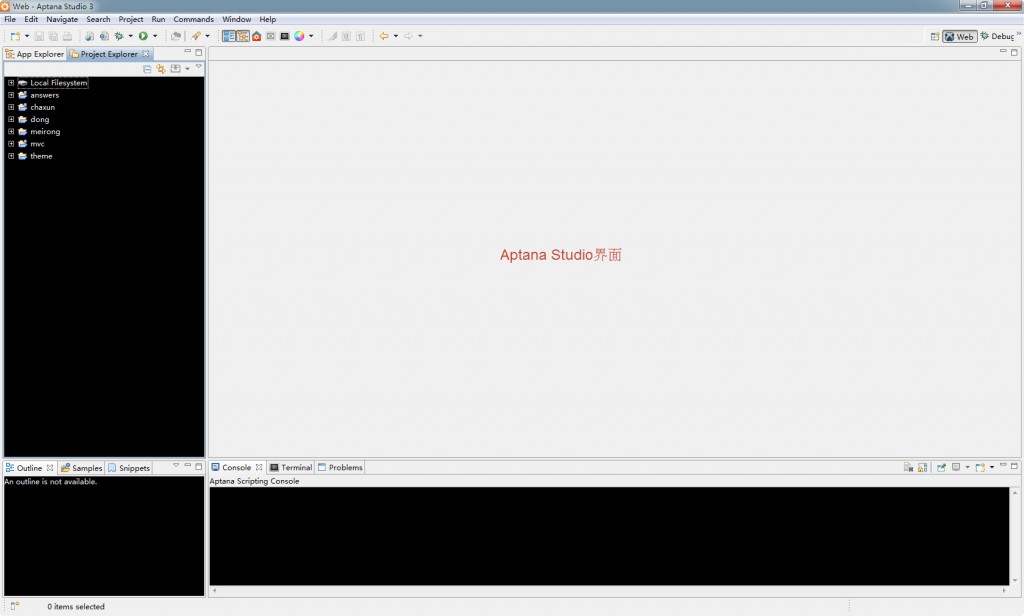Open the Run button dropdown arrow
Image resolution: width=1024 pixels, height=616 pixels.
pos(155,36)
